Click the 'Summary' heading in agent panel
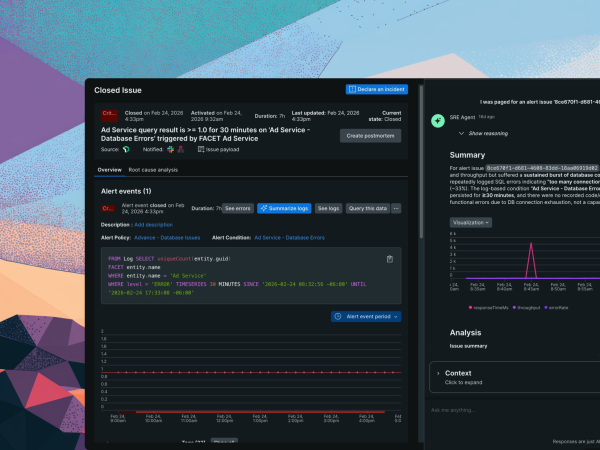Screen dimensions: 600x450 [467, 155]
